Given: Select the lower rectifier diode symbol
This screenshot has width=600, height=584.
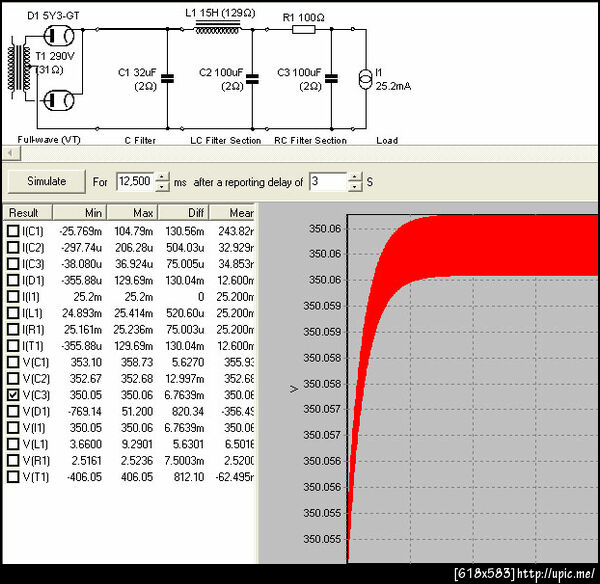Looking at the screenshot, I should 59,101.
